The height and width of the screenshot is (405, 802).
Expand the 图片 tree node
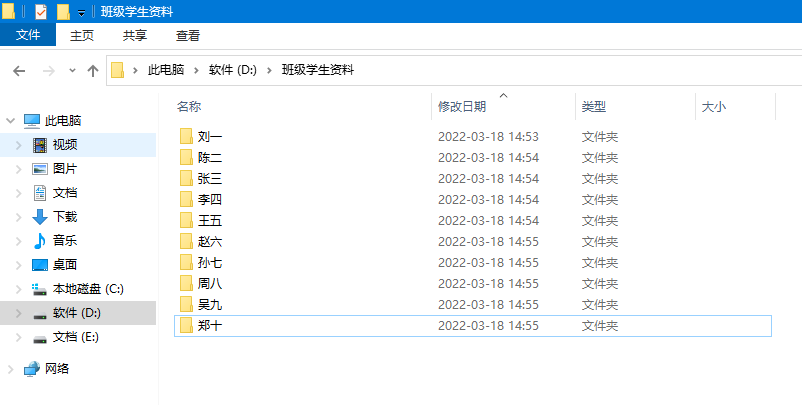pos(19,169)
